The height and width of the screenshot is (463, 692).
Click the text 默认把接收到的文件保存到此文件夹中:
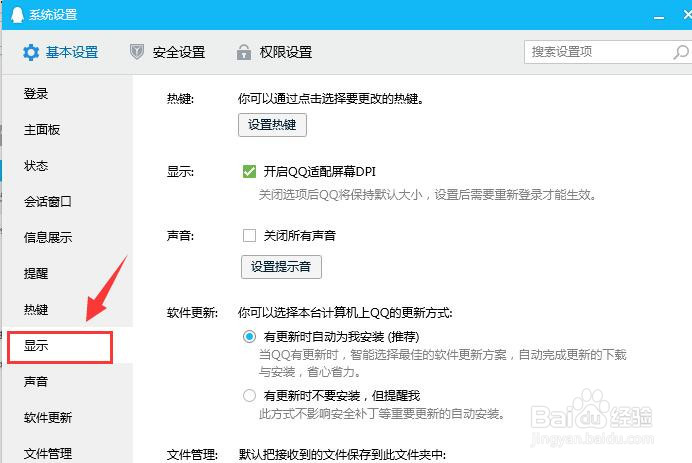click(x=342, y=454)
